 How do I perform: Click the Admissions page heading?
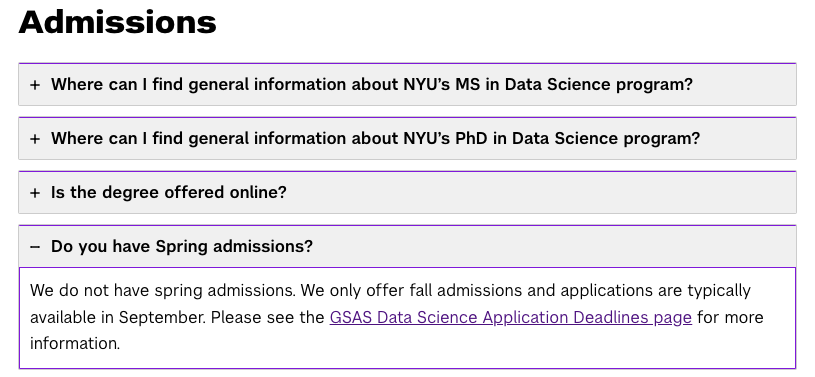point(117,22)
